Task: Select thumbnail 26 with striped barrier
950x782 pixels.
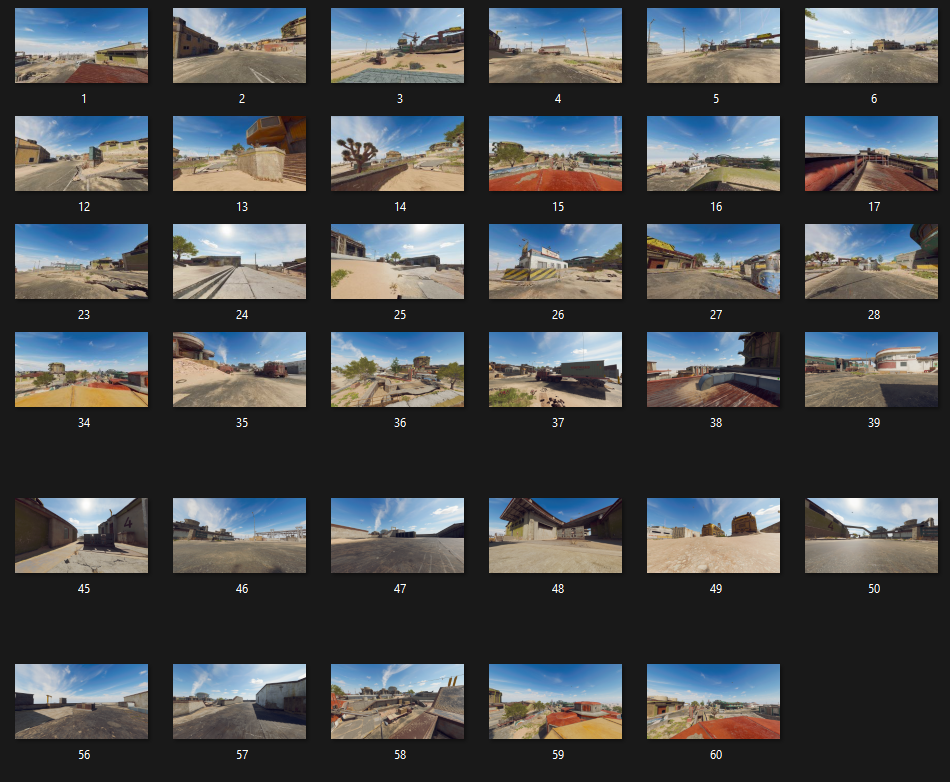Action: 556,262
